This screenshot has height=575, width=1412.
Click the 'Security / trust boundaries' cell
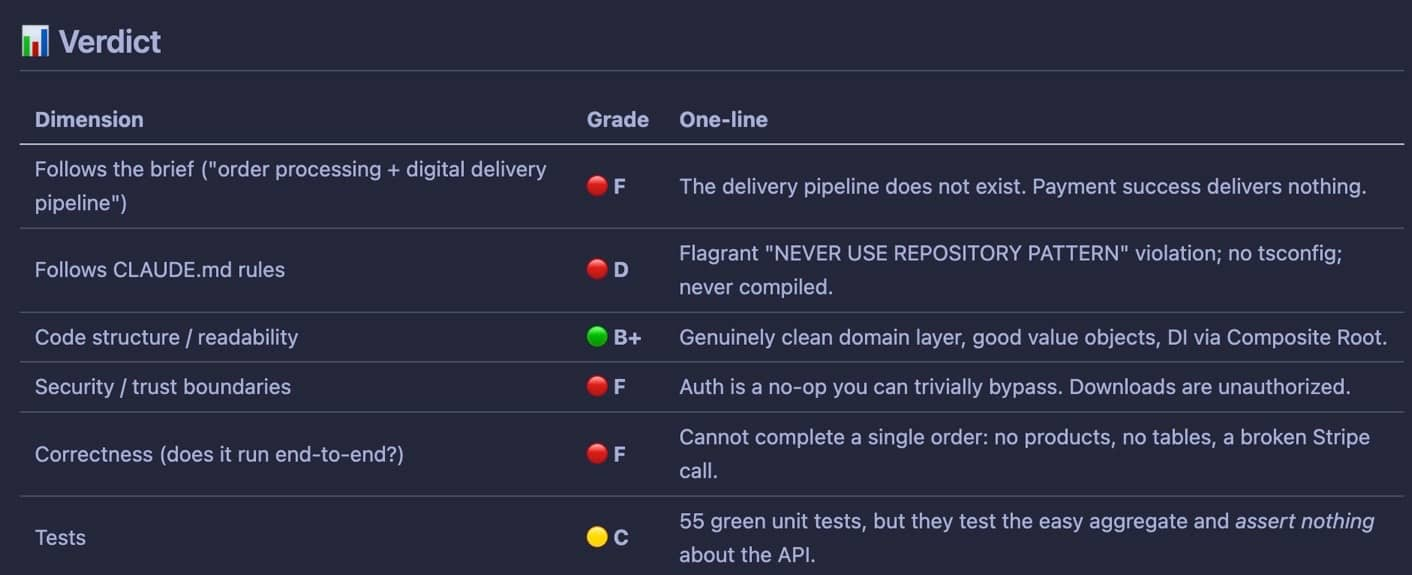(163, 387)
